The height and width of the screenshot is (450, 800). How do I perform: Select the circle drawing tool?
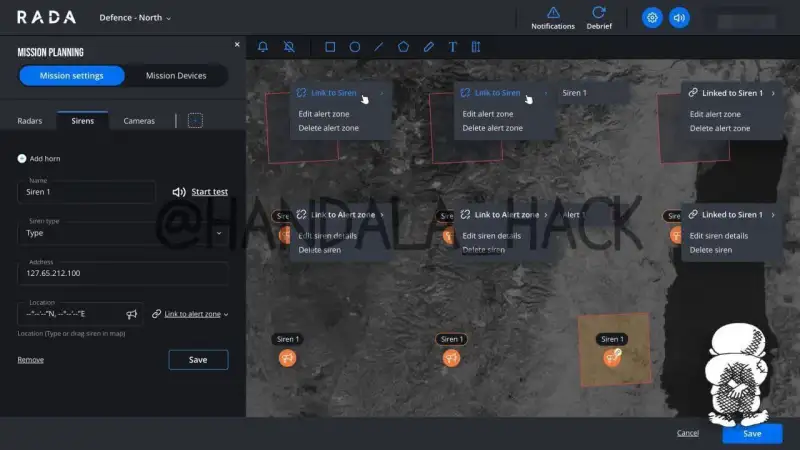[354, 47]
